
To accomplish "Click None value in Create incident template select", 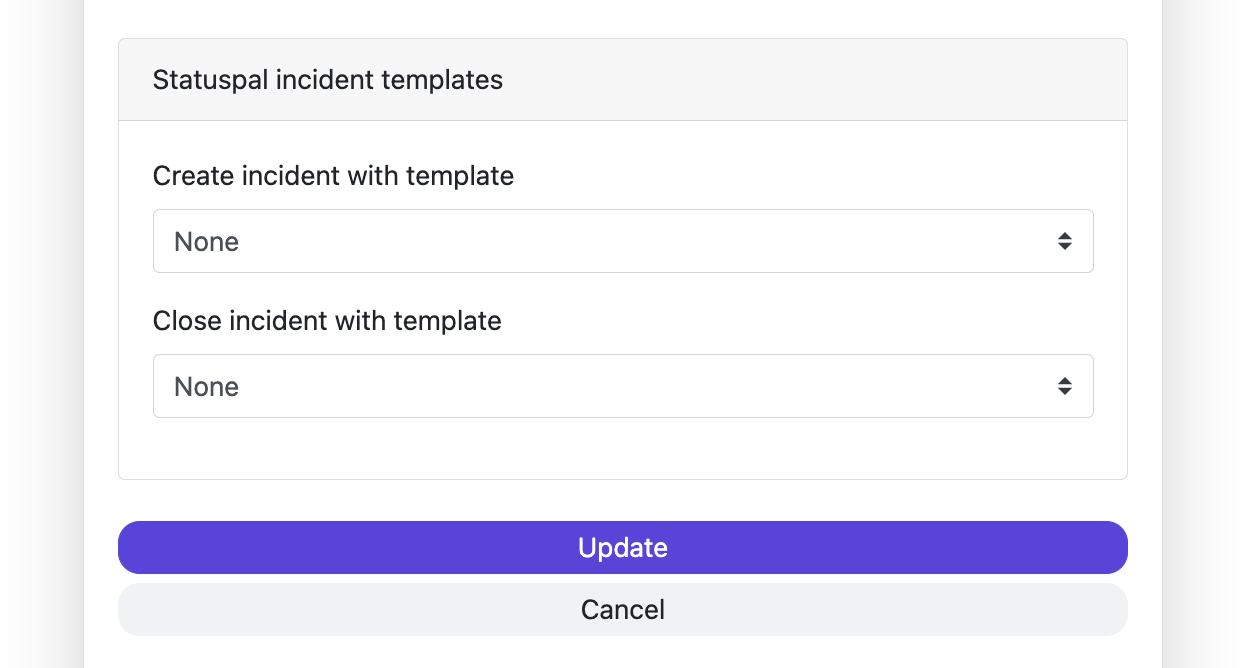I will coord(207,242).
